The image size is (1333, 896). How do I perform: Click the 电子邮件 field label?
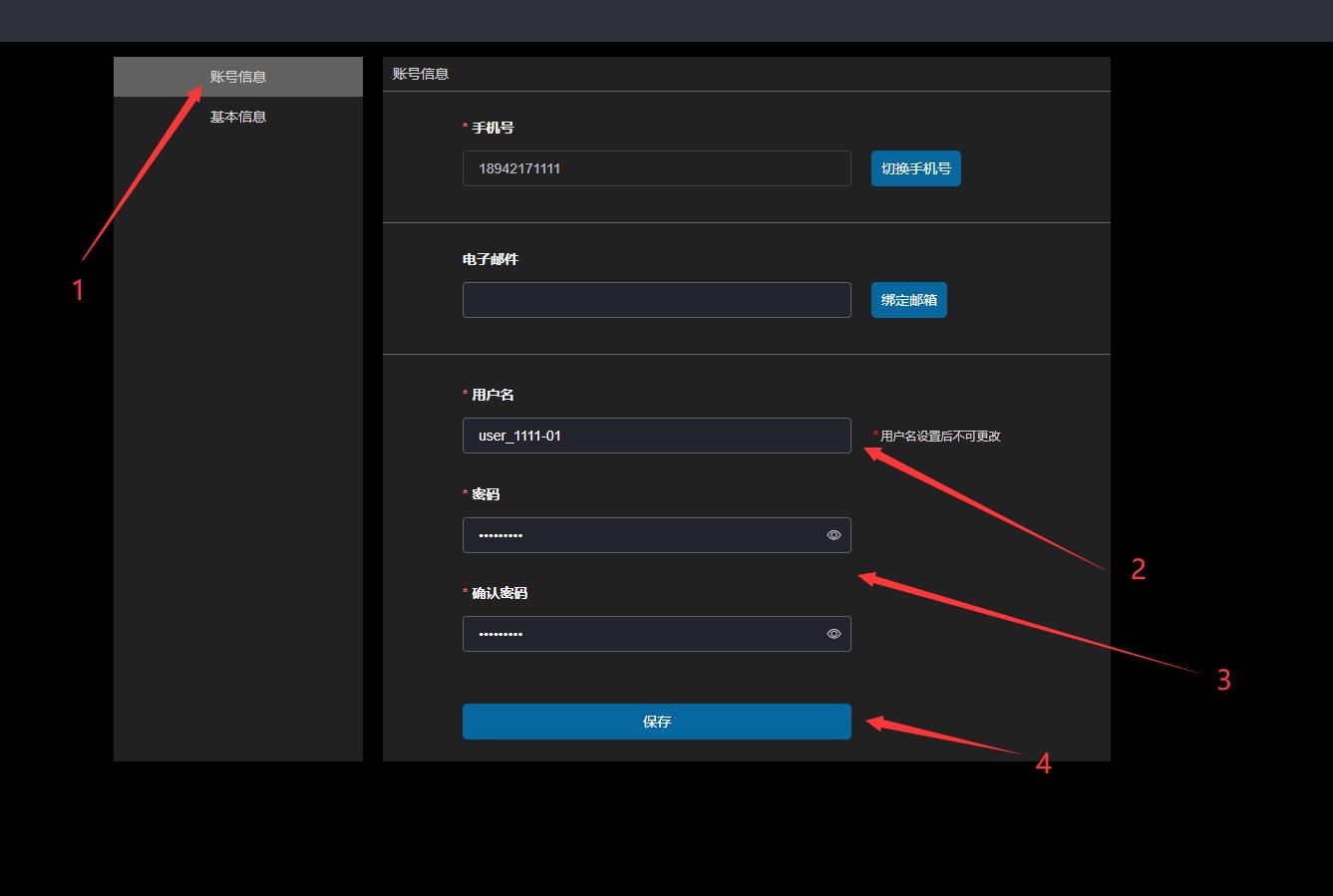491,259
